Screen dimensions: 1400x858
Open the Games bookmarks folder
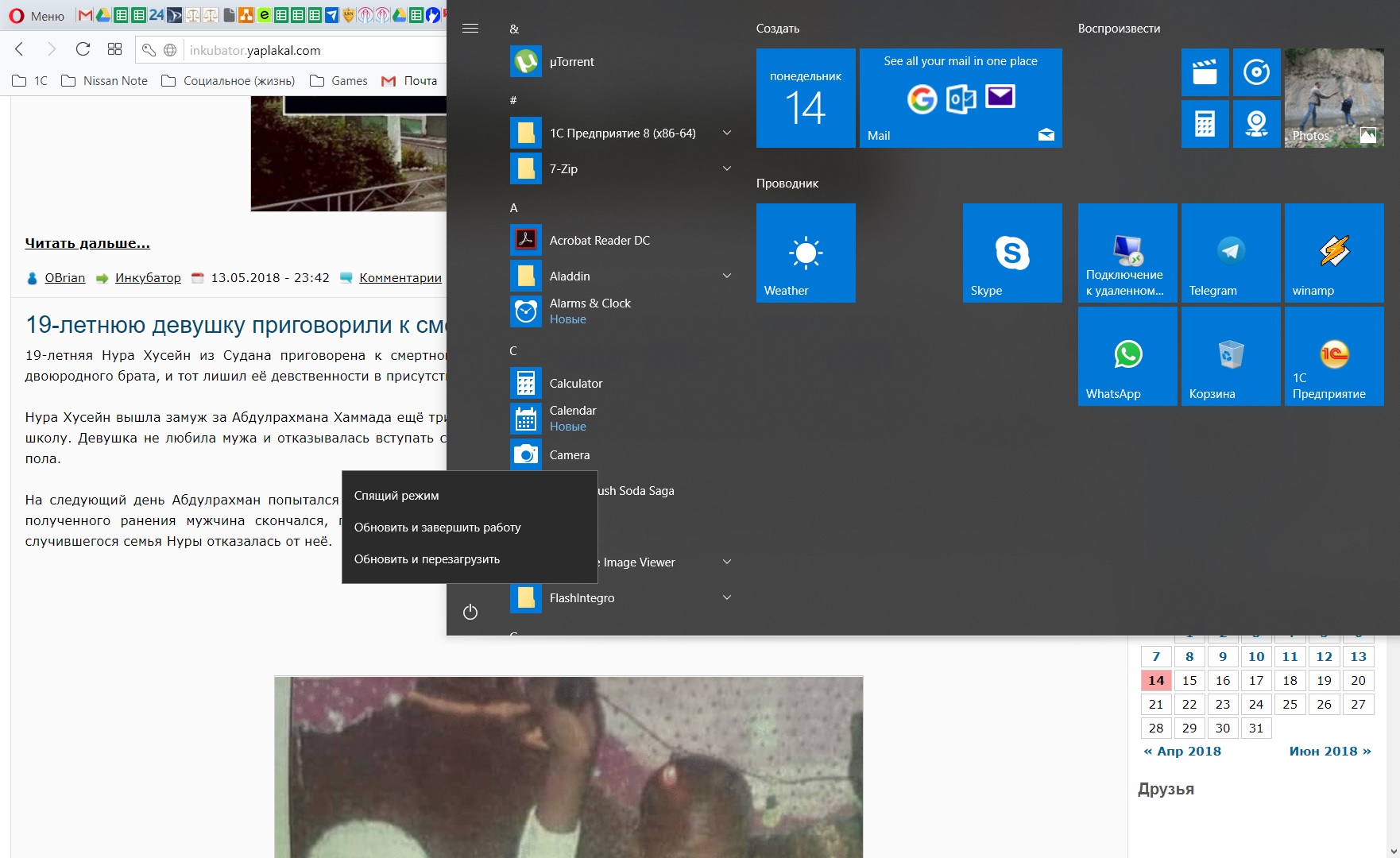coord(338,81)
